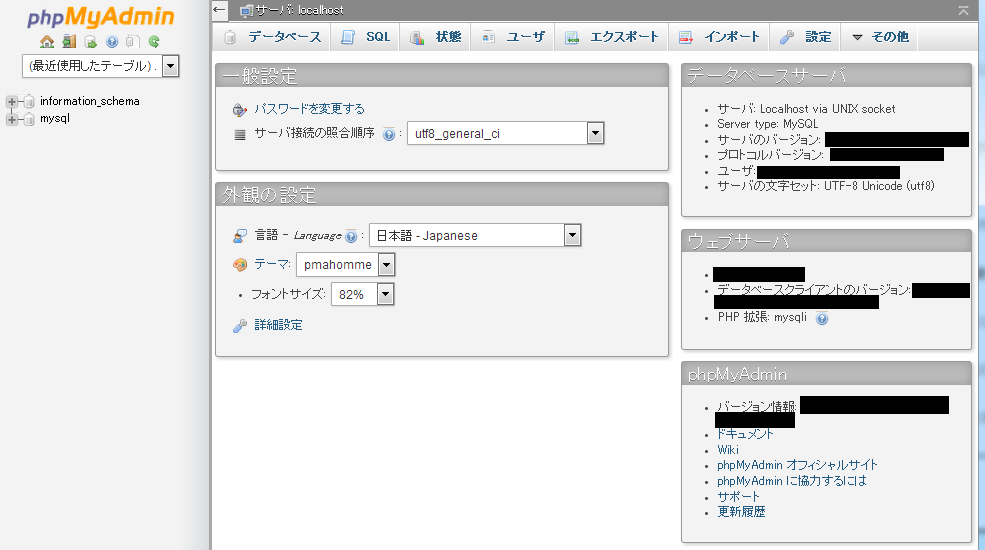The width and height of the screenshot is (985, 550).
Task: Visit phpMyAdmin オフィシャルサイト link
Action: pyautogui.click(x=797, y=465)
